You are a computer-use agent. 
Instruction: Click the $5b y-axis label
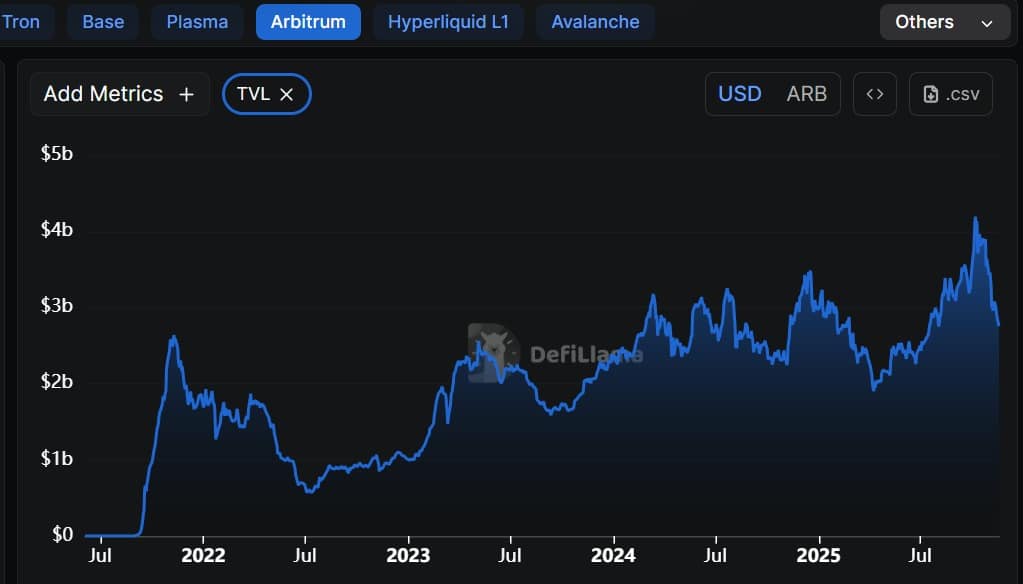click(57, 153)
